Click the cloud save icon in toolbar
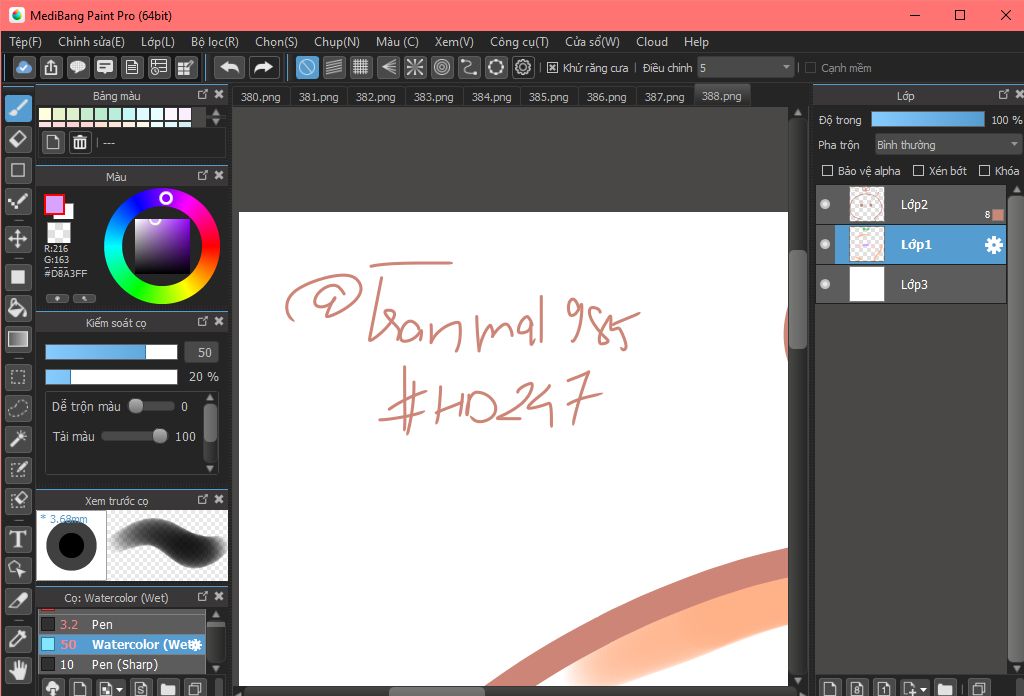Image resolution: width=1024 pixels, height=696 pixels. (24, 67)
